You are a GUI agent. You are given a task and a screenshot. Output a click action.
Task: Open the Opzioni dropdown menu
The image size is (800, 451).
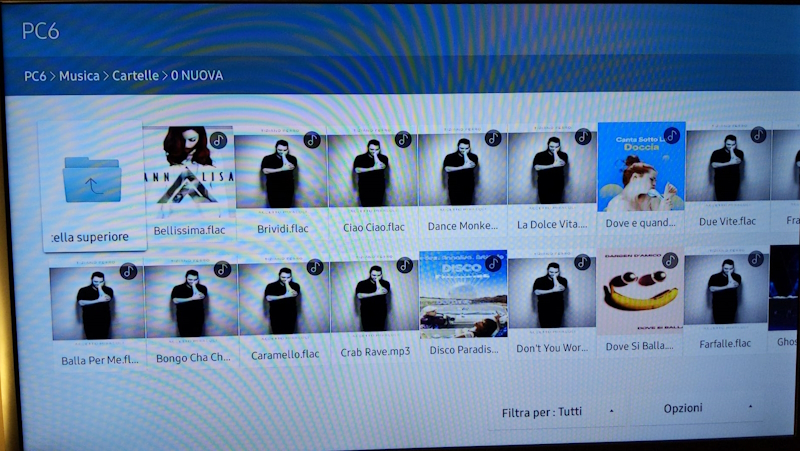click(x=699, y=408)
